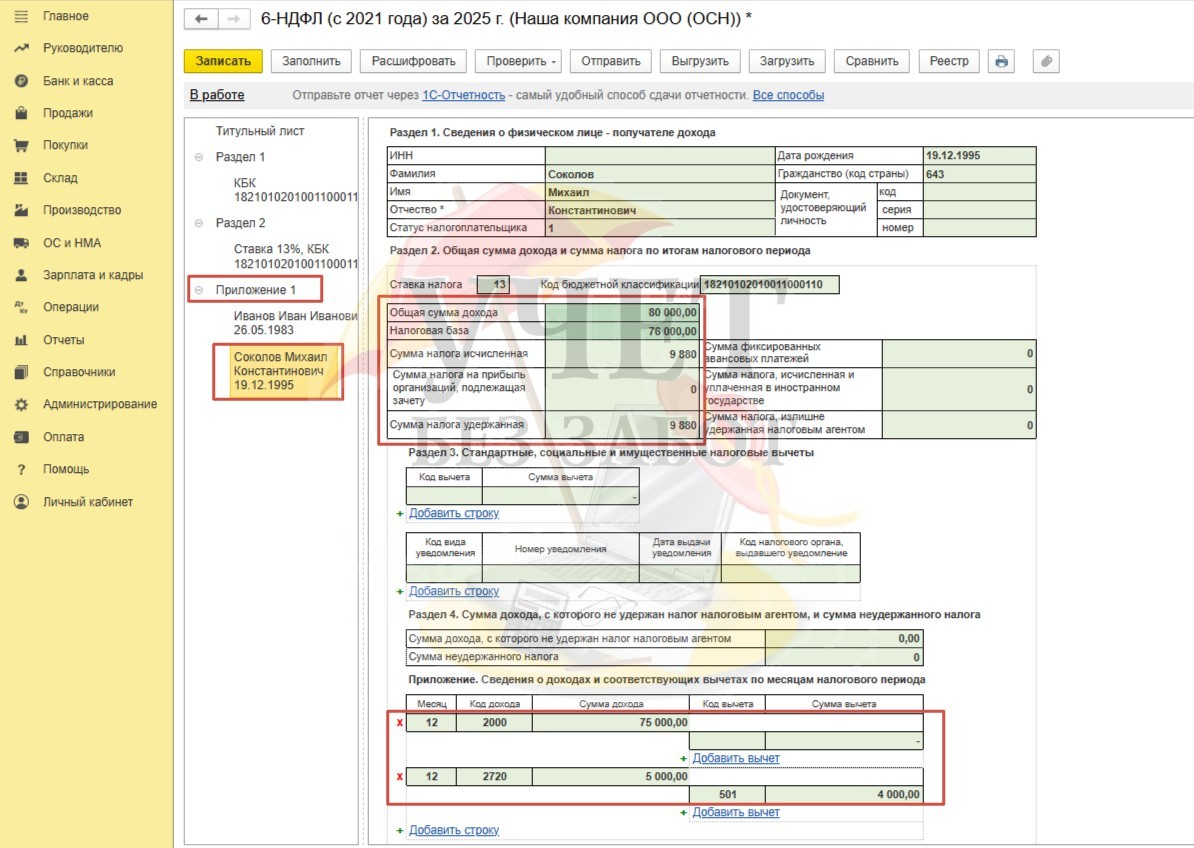Screen dimensions: 1194x848
Task: Open Администрирование gear section
Action: [x=99, y=404]
